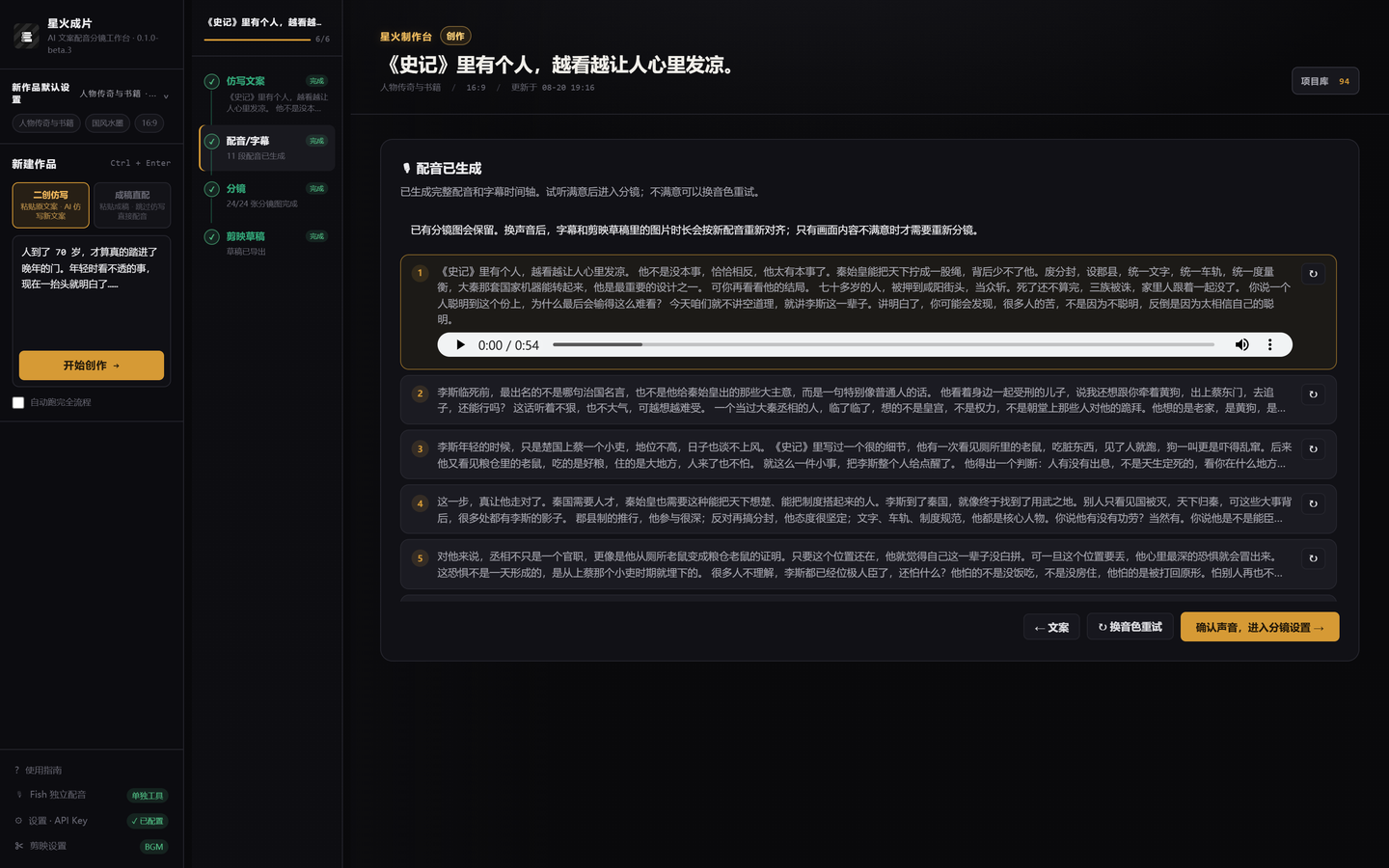Regenerate audio for segment 1
This screenshot has width=1389, height=868.
(1313, 274)
